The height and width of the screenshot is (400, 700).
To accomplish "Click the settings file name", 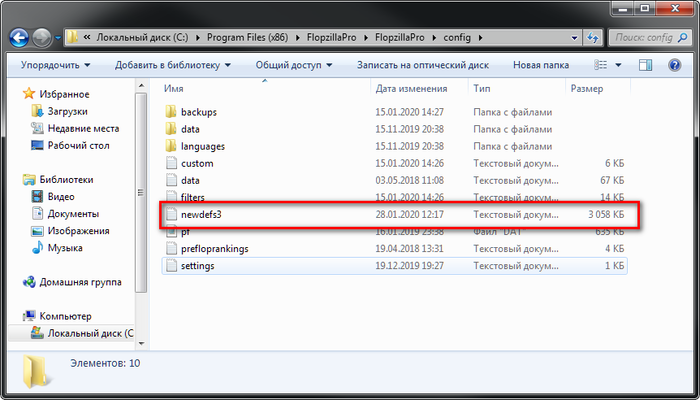I will tap(198, 266).
